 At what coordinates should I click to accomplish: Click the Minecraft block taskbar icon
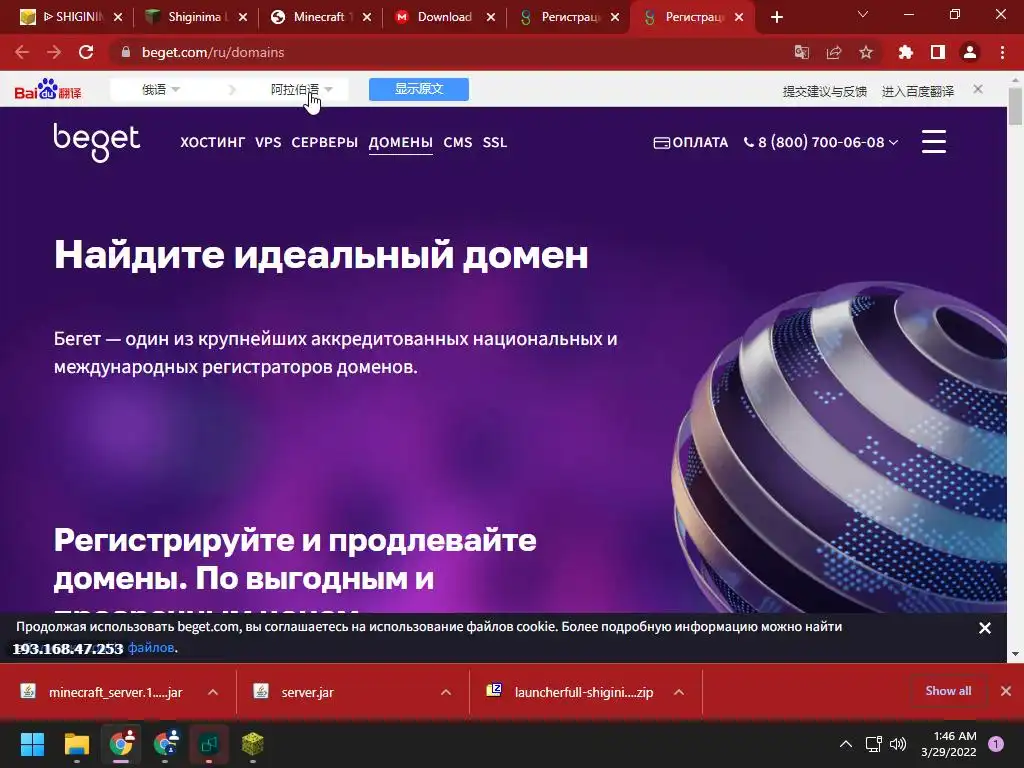(x=253, y=744)
